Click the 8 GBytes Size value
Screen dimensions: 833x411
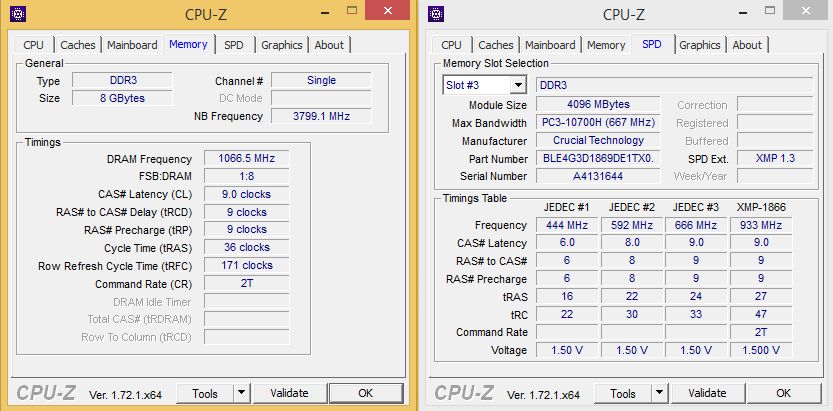[122, 98]
